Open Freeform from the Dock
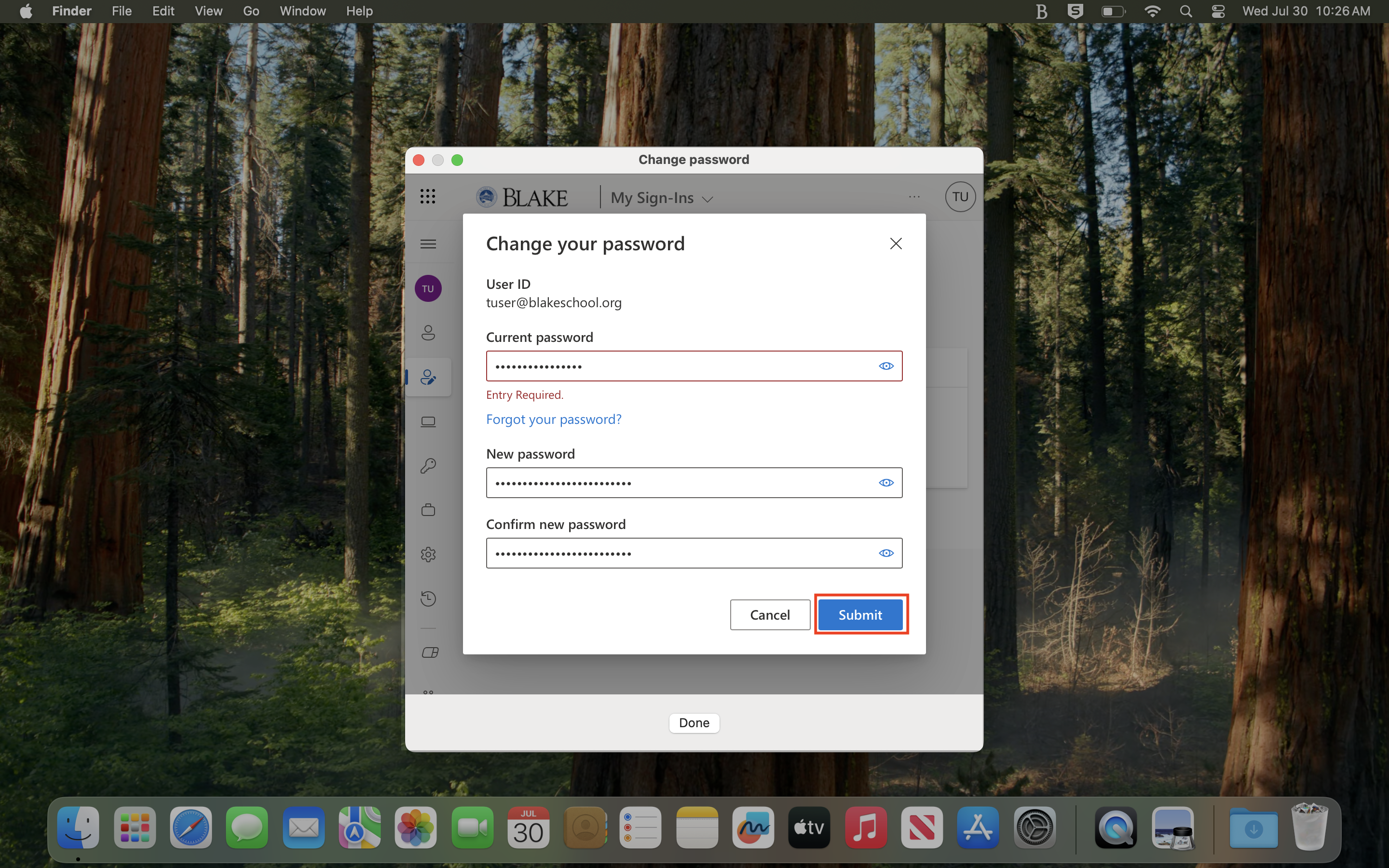Screen dimensions: 1389x868 753,827
